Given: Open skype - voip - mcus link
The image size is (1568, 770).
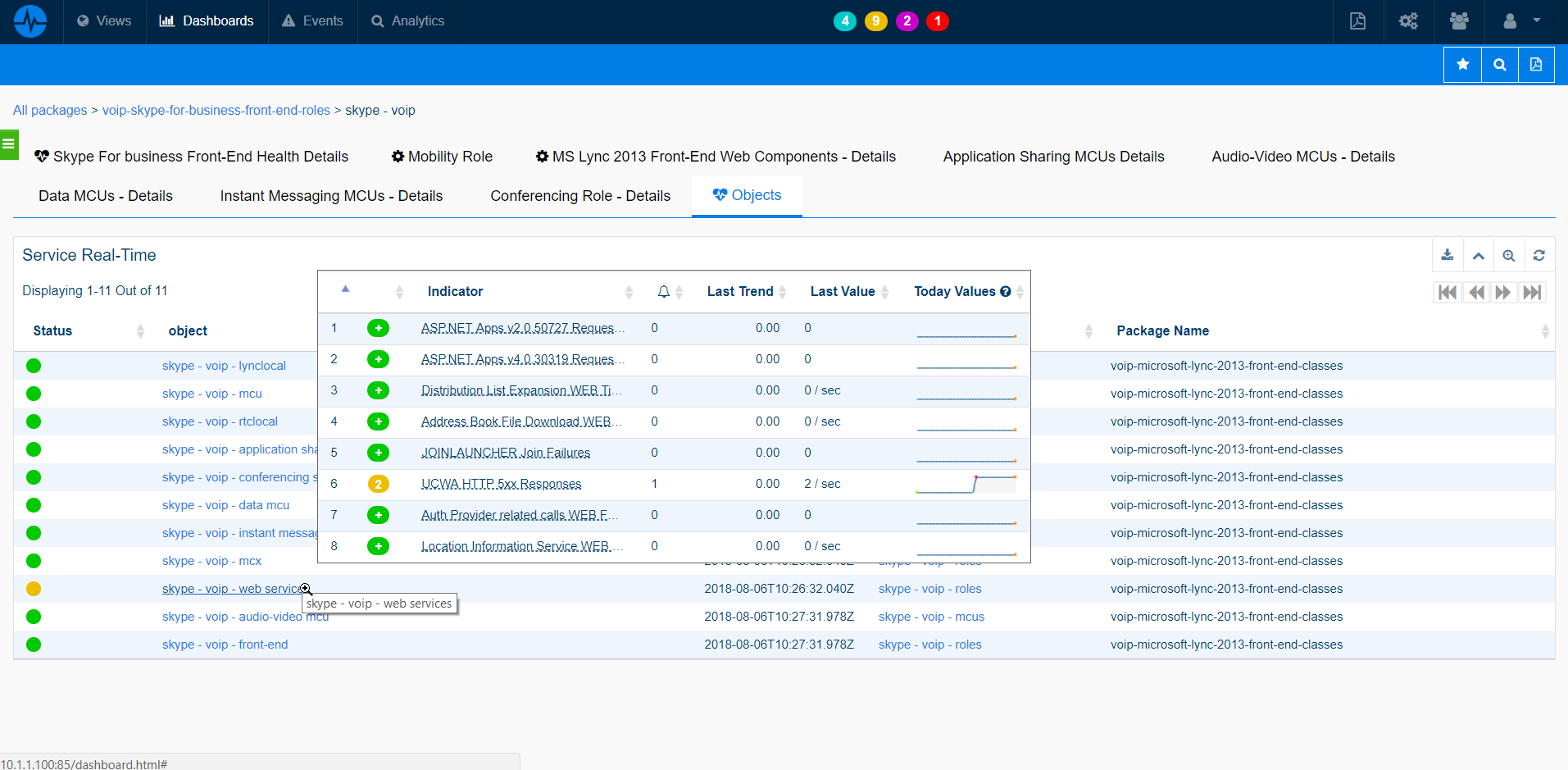Looking at the screenshot, I should (931, 617).
